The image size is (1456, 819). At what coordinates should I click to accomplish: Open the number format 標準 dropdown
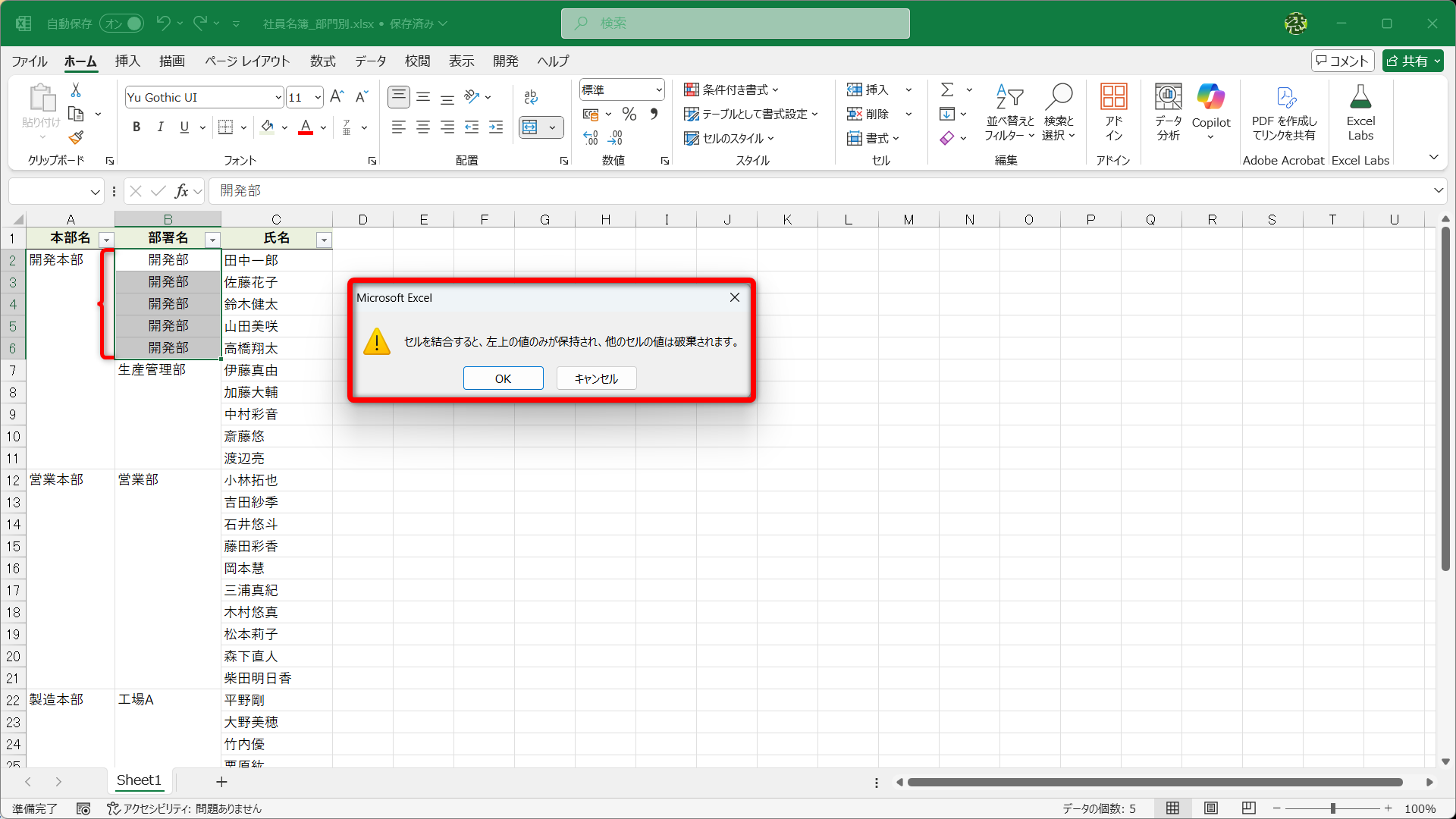[658, 90]
